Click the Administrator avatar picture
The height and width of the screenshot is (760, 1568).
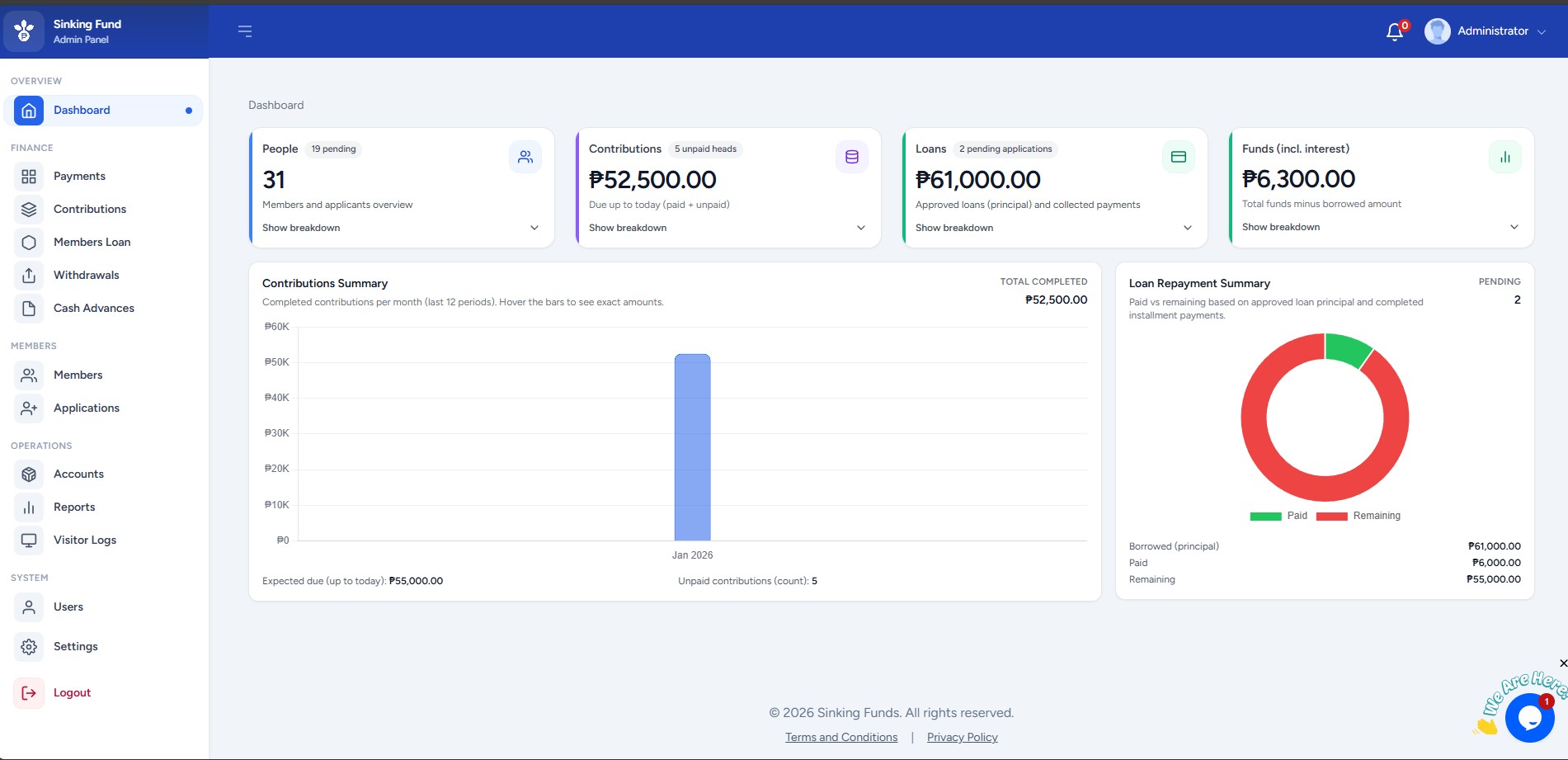[x=1437, y=31]
